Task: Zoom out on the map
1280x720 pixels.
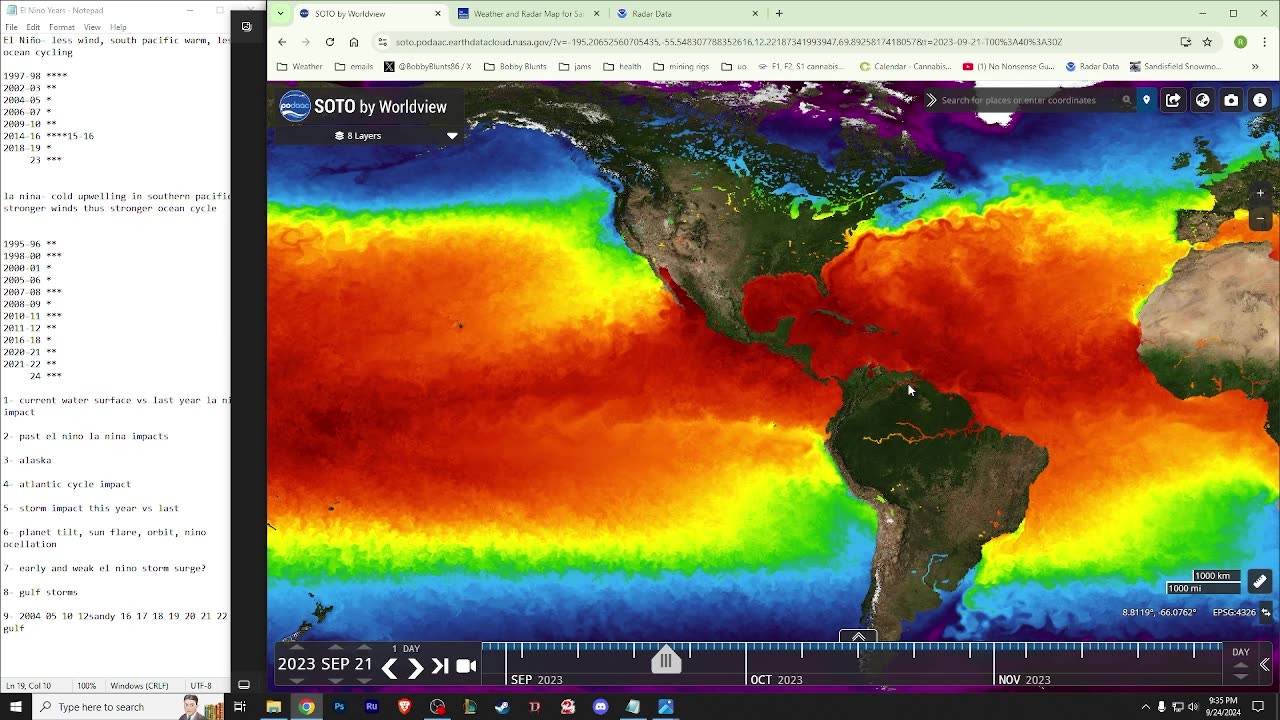Action: [1260, 218]
